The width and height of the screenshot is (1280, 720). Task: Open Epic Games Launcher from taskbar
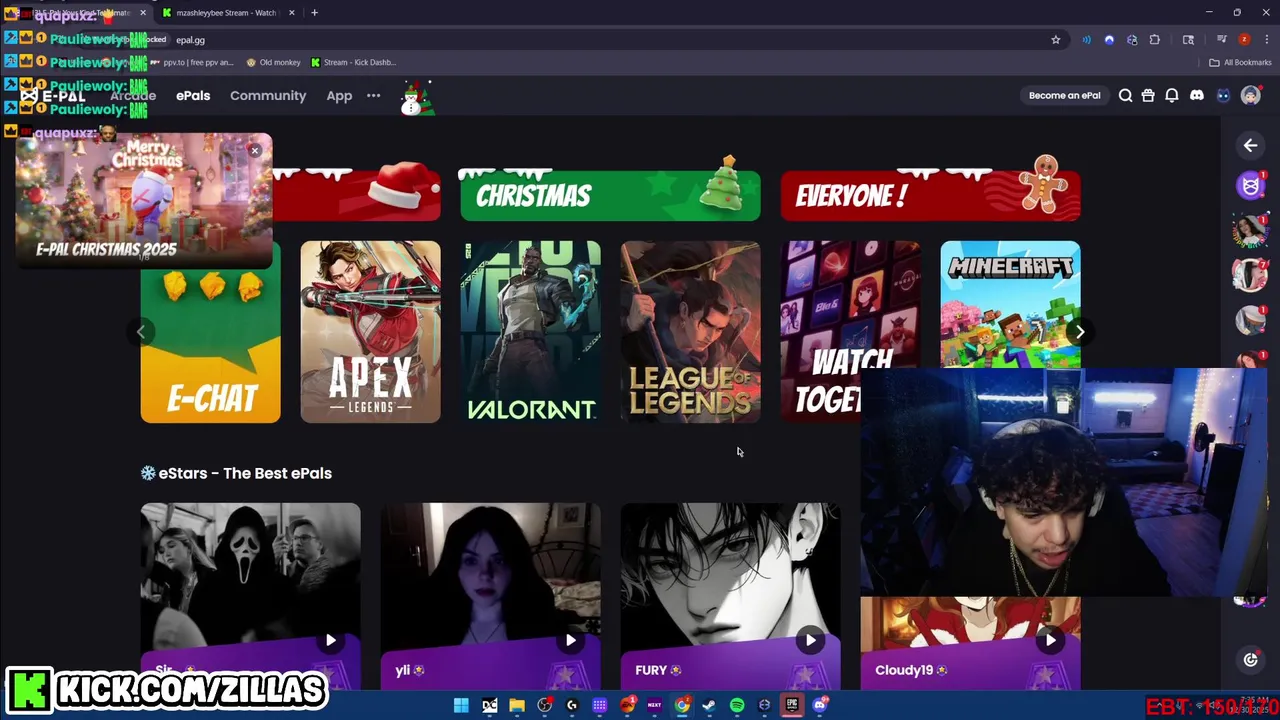tap(792, 705)
